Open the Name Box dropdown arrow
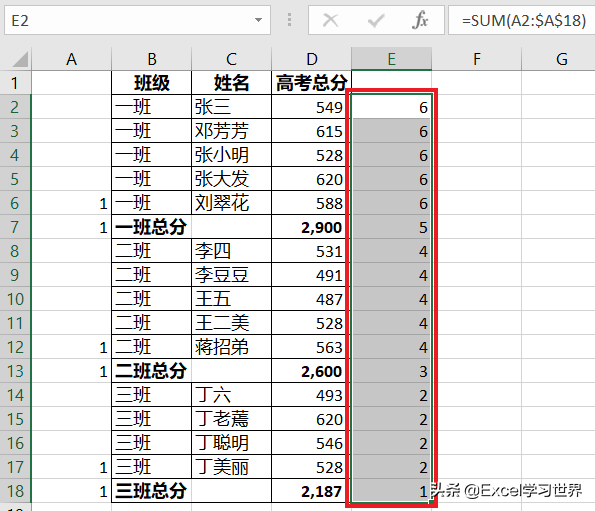 coord(258,20)
